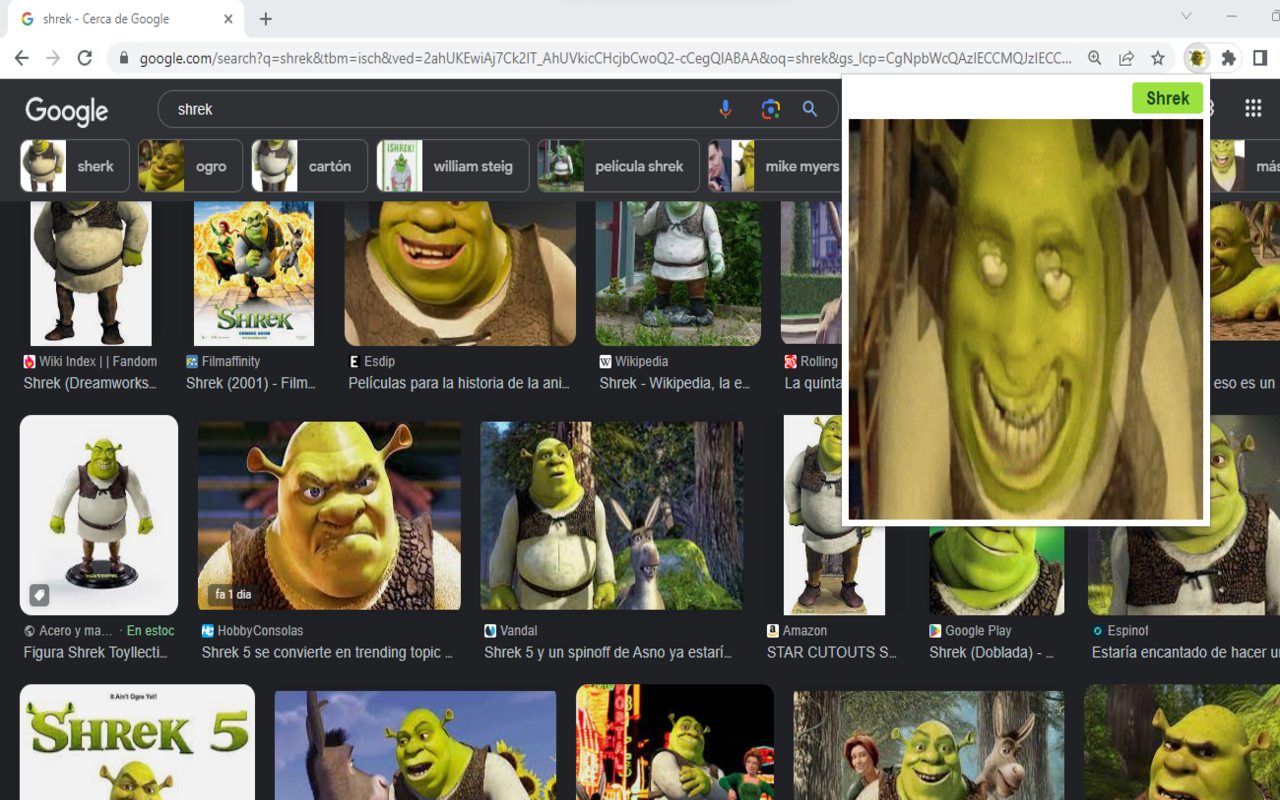Open the zoom magnifier in address bar

pos(1095,58)
